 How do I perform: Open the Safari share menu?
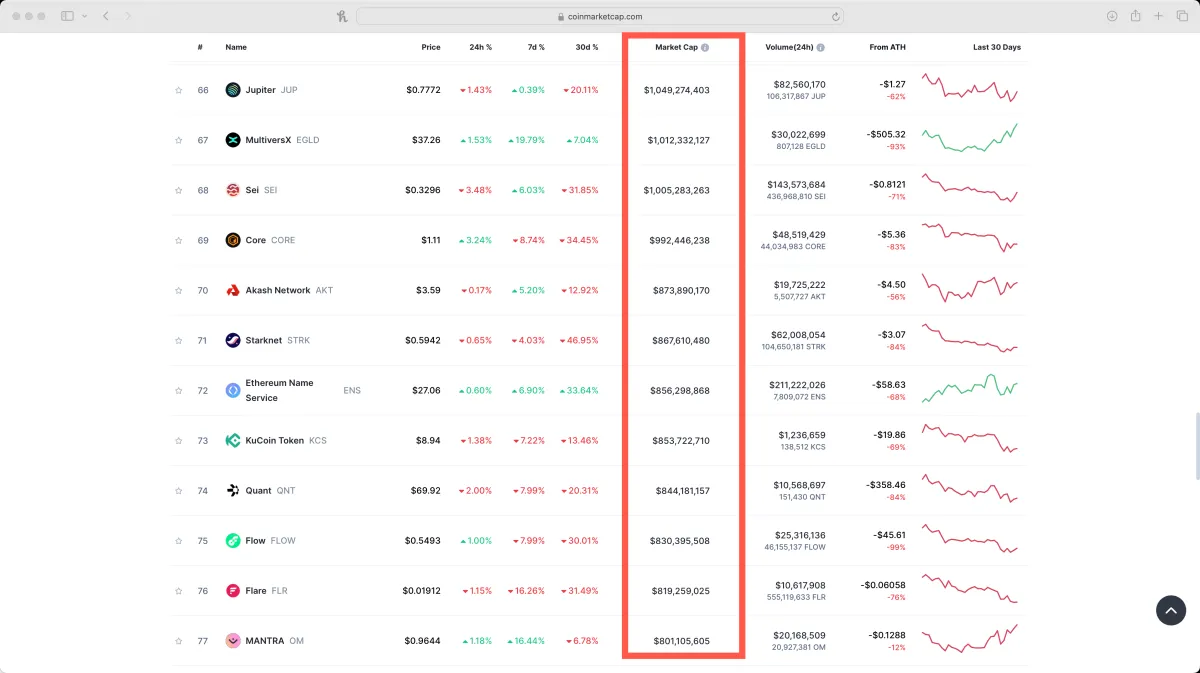click(1136, 16)
